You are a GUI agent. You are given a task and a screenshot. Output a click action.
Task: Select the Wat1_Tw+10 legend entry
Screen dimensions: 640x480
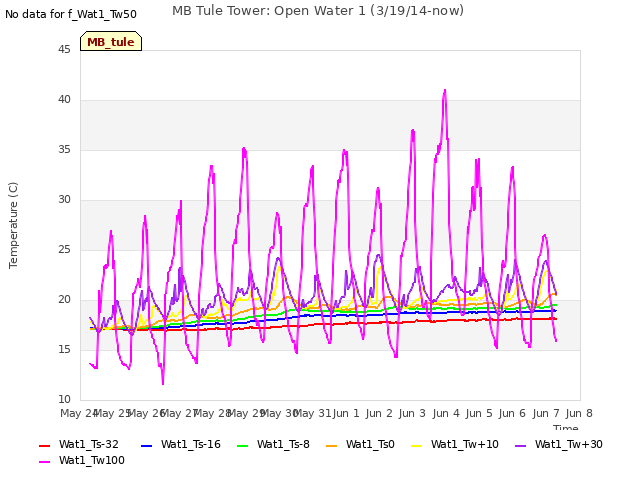point(455,444)
